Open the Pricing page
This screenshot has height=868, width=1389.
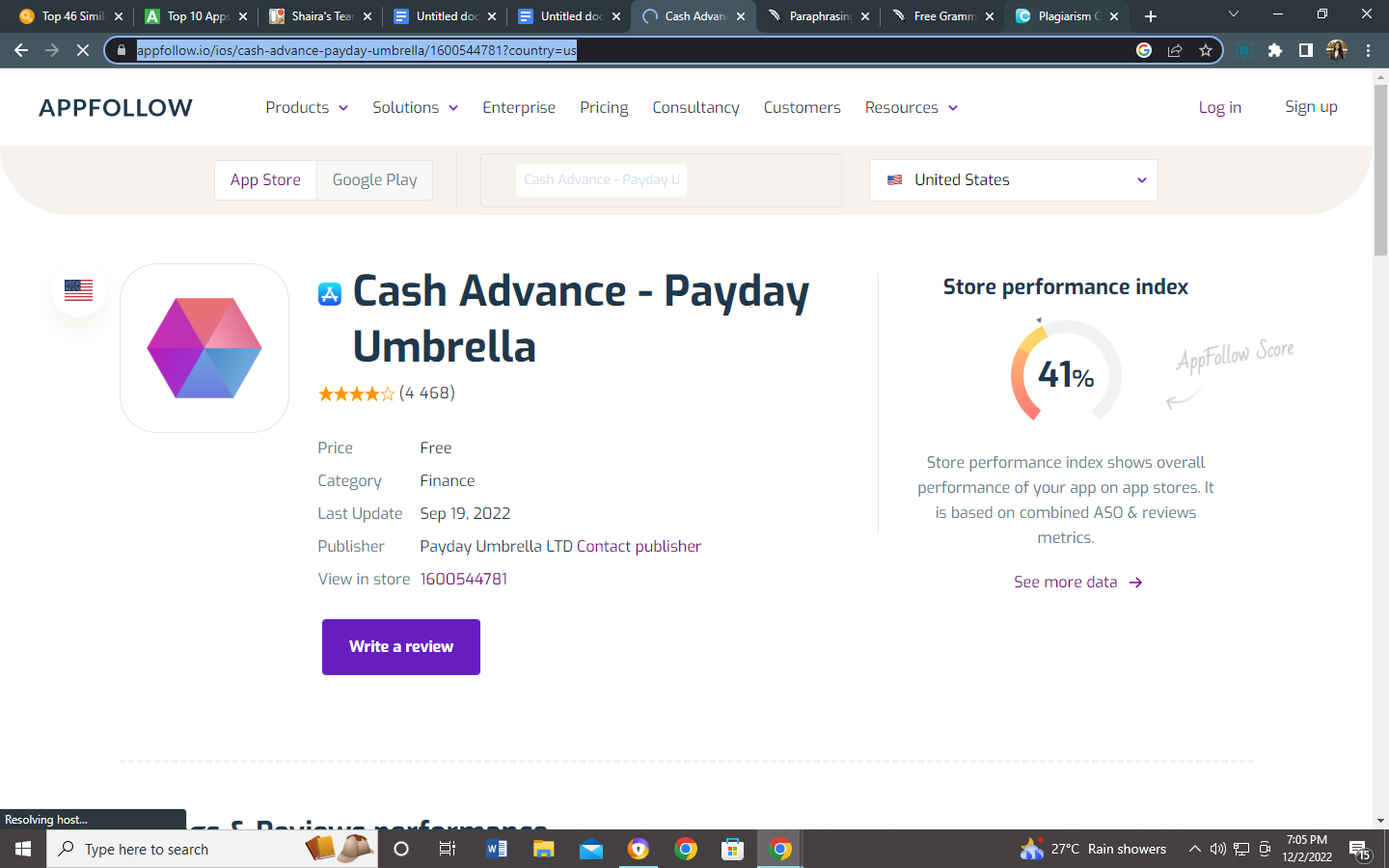pyautogui.click(x=604, y=108)
